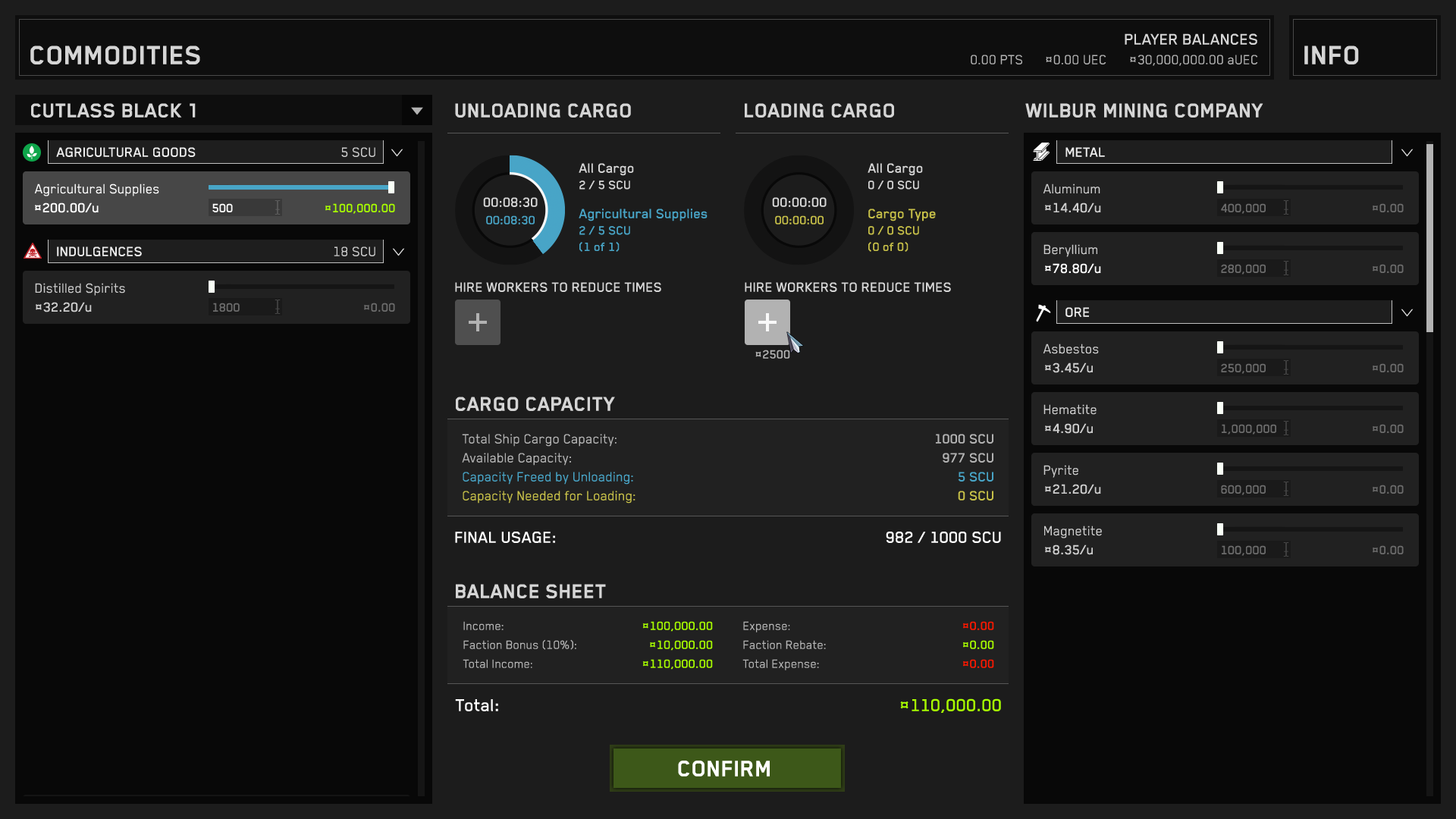The image size is (1456, 819).
Task: Open the Cutlass Black 1 ship dropdown
Action: point(416,111)
